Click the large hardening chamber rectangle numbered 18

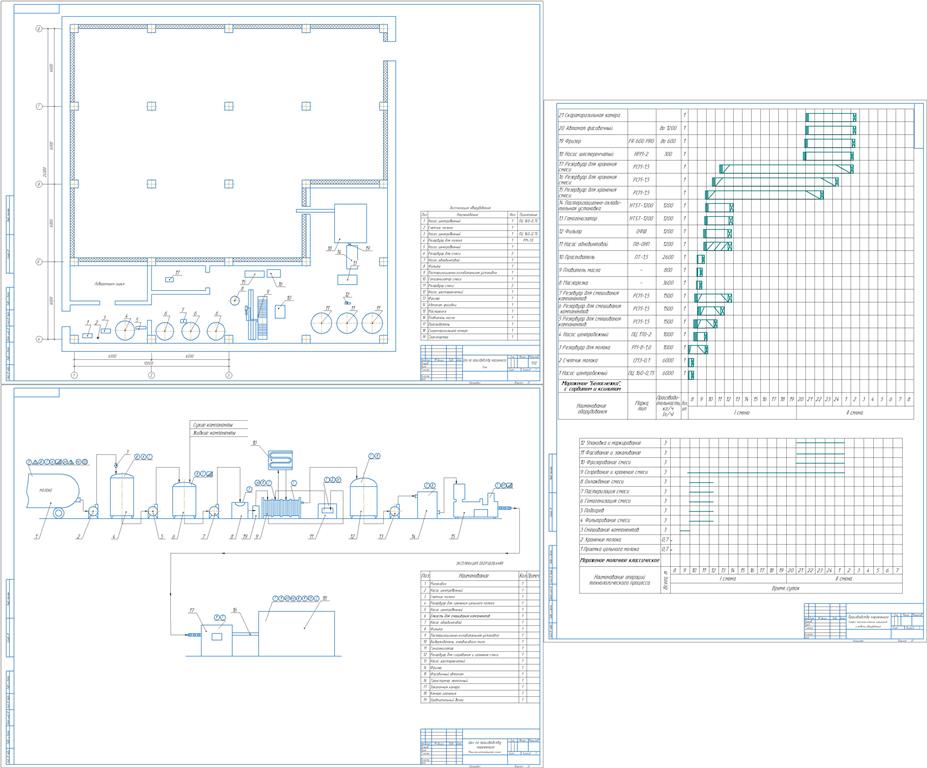coord(296,633)
